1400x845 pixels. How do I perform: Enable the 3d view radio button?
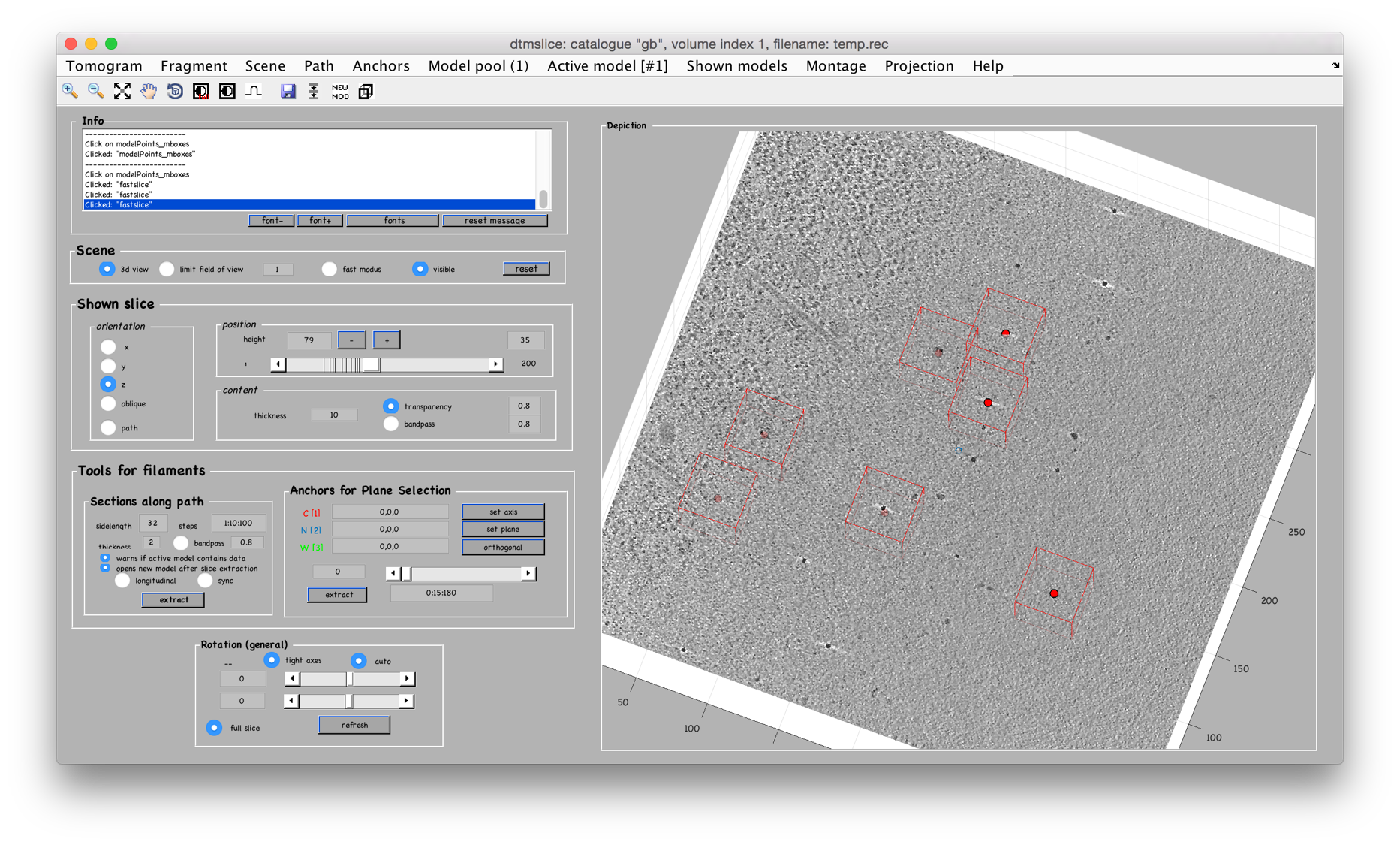point(107,269)
